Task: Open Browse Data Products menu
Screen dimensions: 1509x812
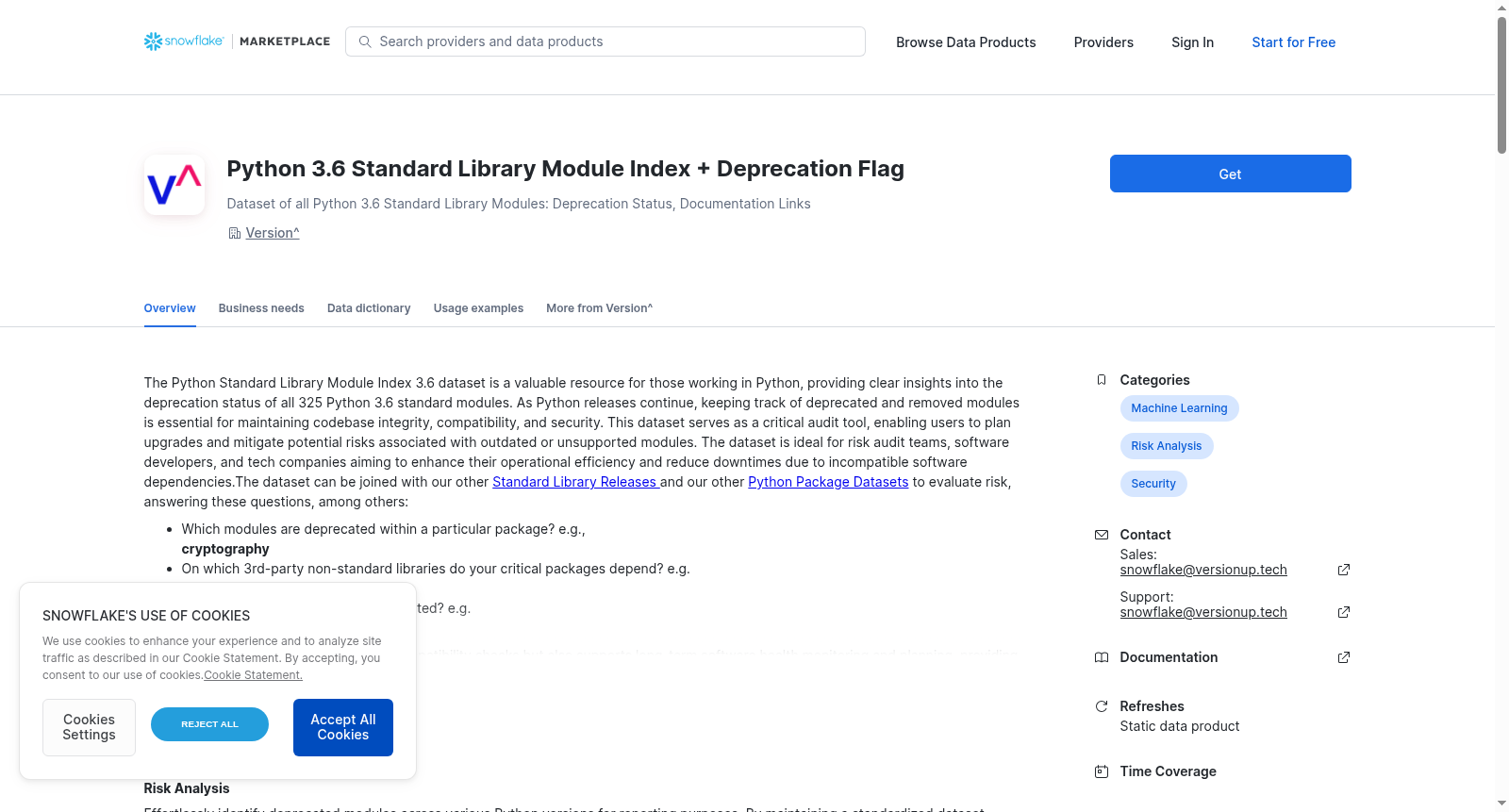Action: coord(966,42)
